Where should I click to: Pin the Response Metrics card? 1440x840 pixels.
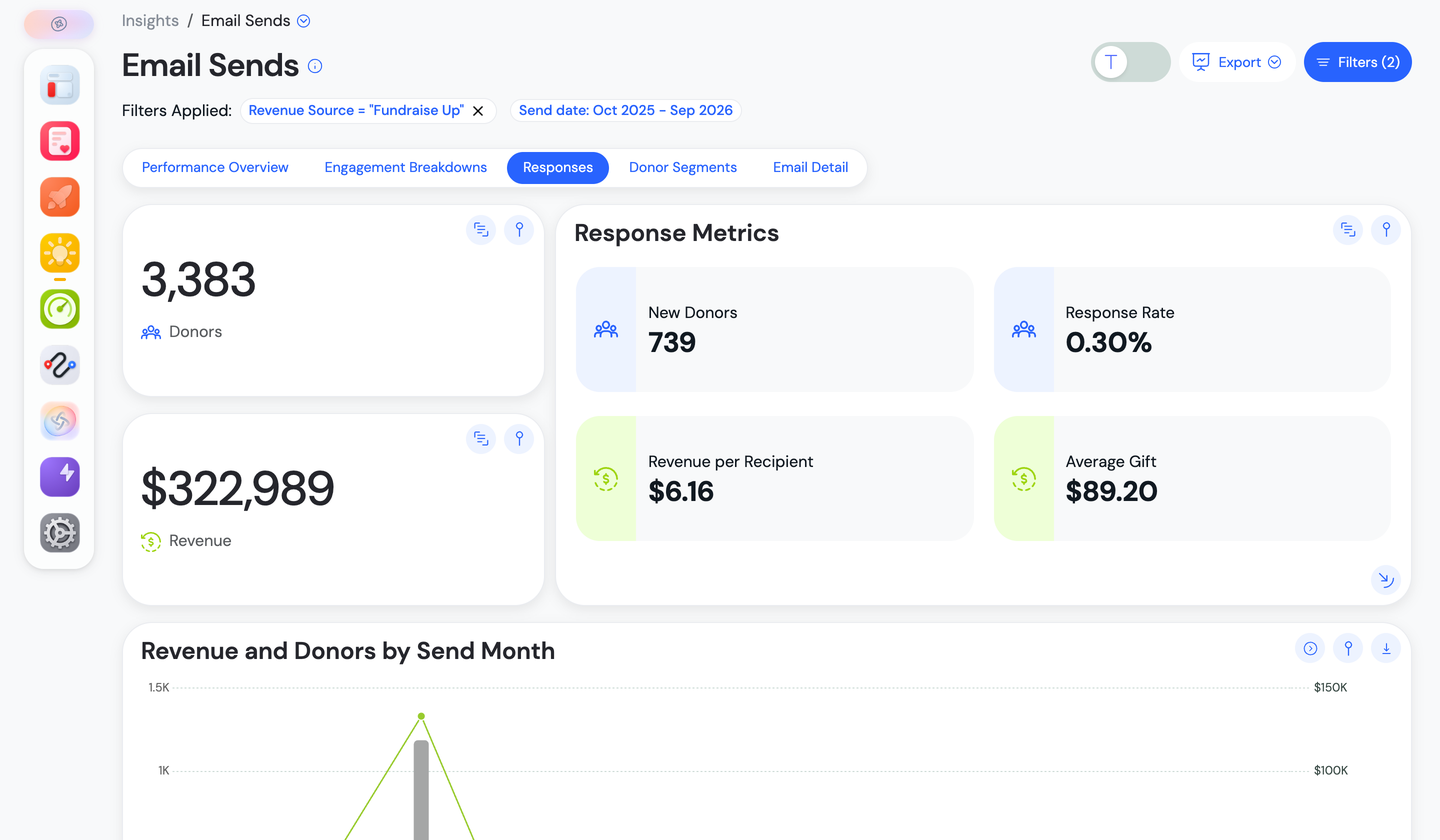[x=1386, y=230]
